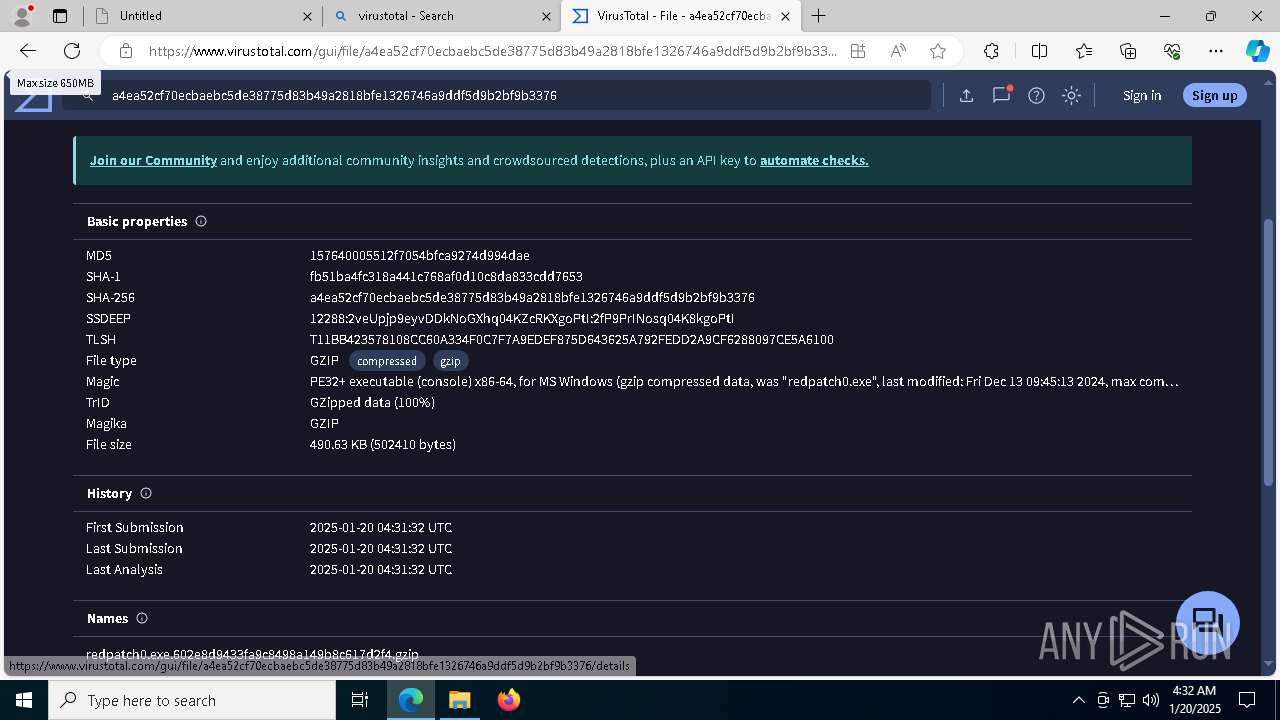Click the Last Analysis timestamp
Viewport: 1280px width, 720px height.
[381, 570]
